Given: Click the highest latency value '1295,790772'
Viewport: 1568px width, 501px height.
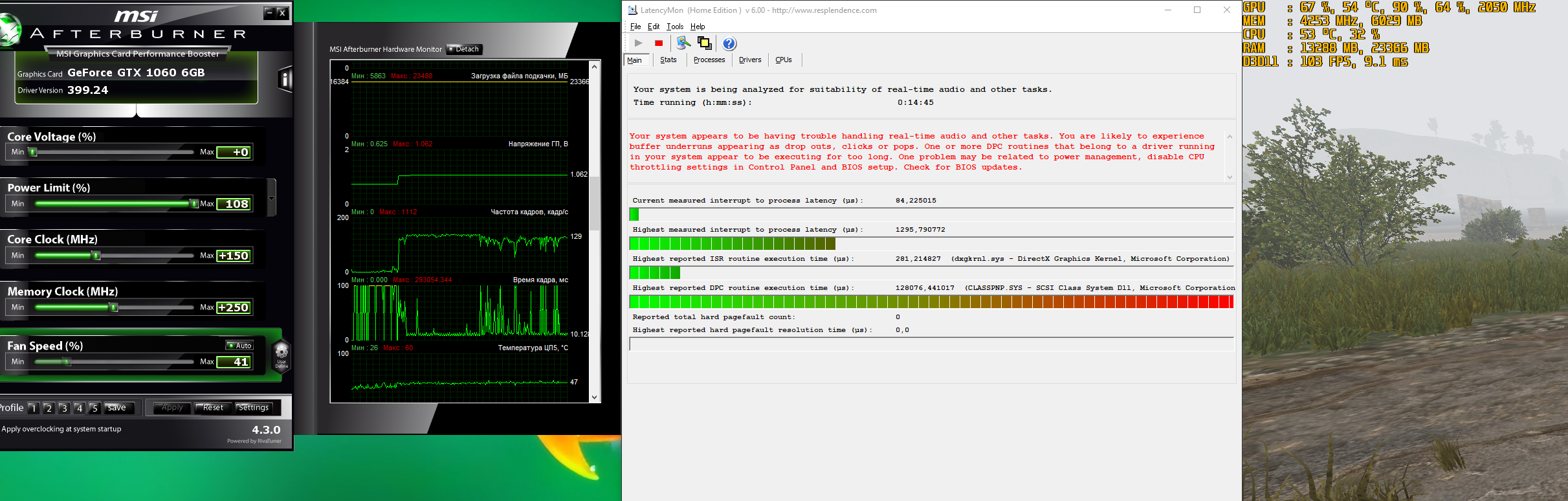Looking at the screenshot, I should click(x=920, y=230).
